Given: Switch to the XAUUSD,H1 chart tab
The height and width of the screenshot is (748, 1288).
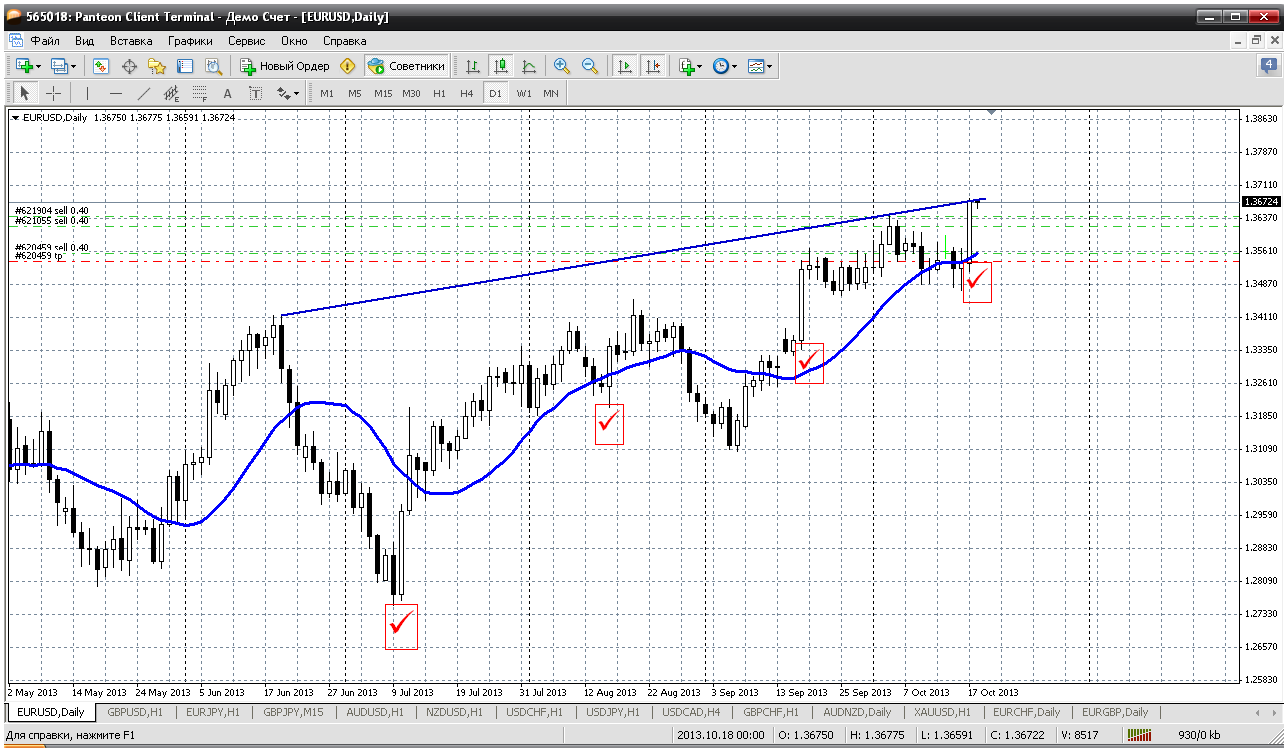Looking at the screenshot, I should tap(942, 713).
